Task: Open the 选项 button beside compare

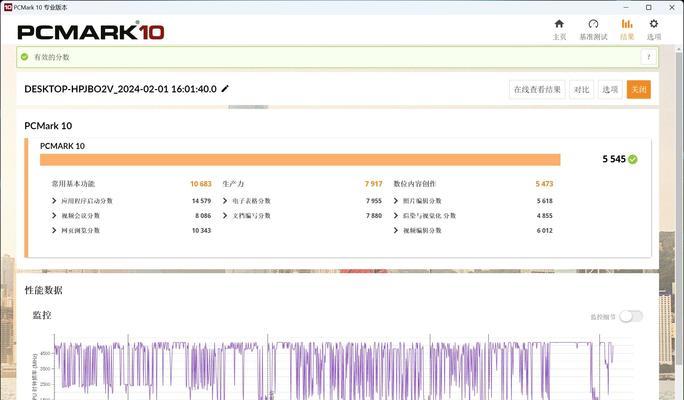Action: pos(610,89)
